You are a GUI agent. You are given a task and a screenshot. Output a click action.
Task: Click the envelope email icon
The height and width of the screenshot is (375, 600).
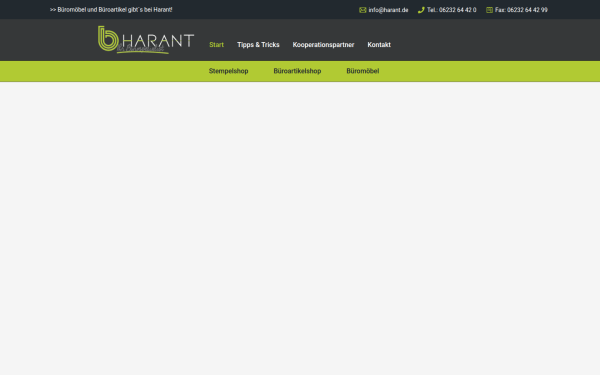[x=363, y=10]
